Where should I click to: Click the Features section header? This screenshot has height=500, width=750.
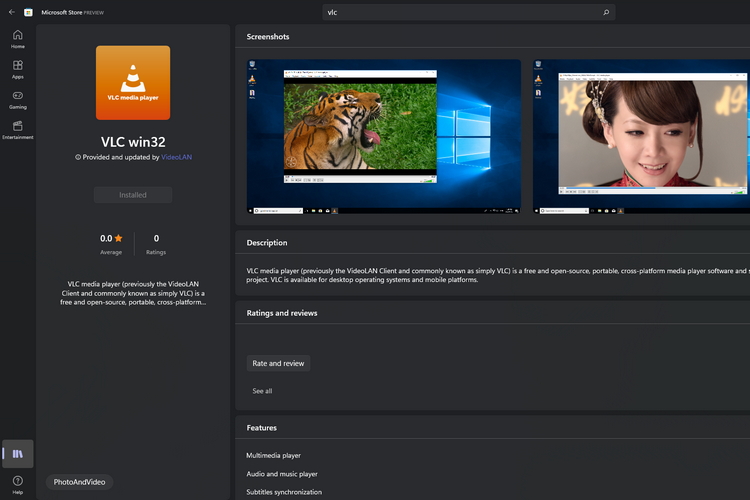pos(262,428)
